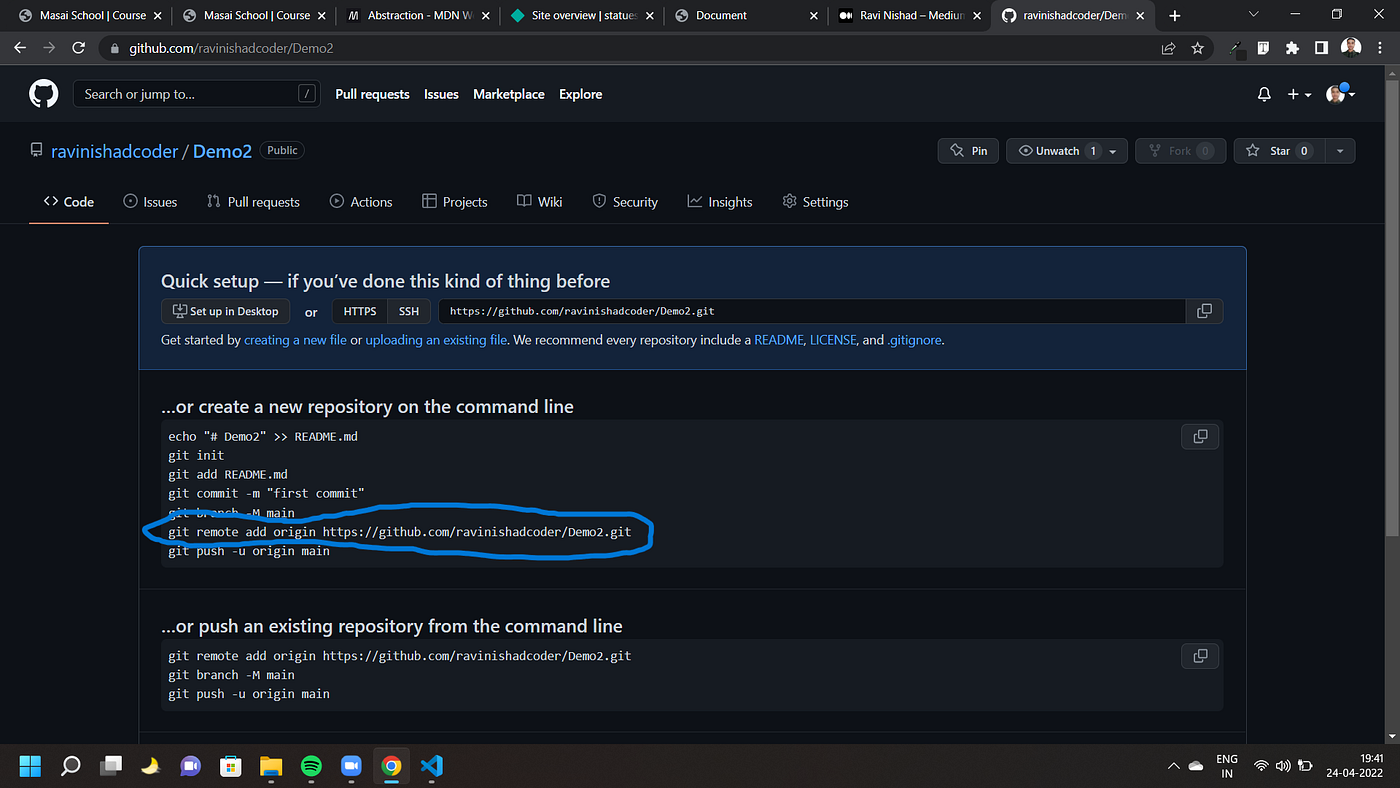The image size is (1400, 788).
Task: Click Set up in Desktop button
Action: (226, 311)
